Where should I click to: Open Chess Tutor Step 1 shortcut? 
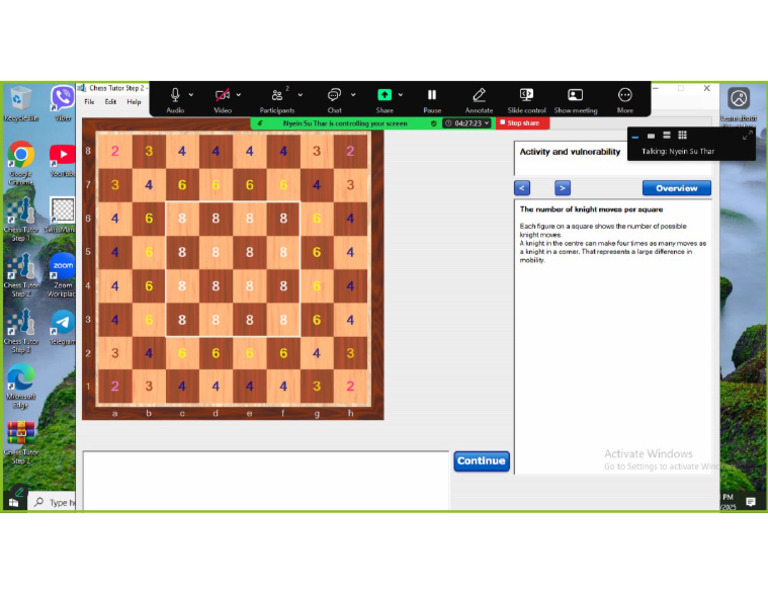tap(21, 219)
